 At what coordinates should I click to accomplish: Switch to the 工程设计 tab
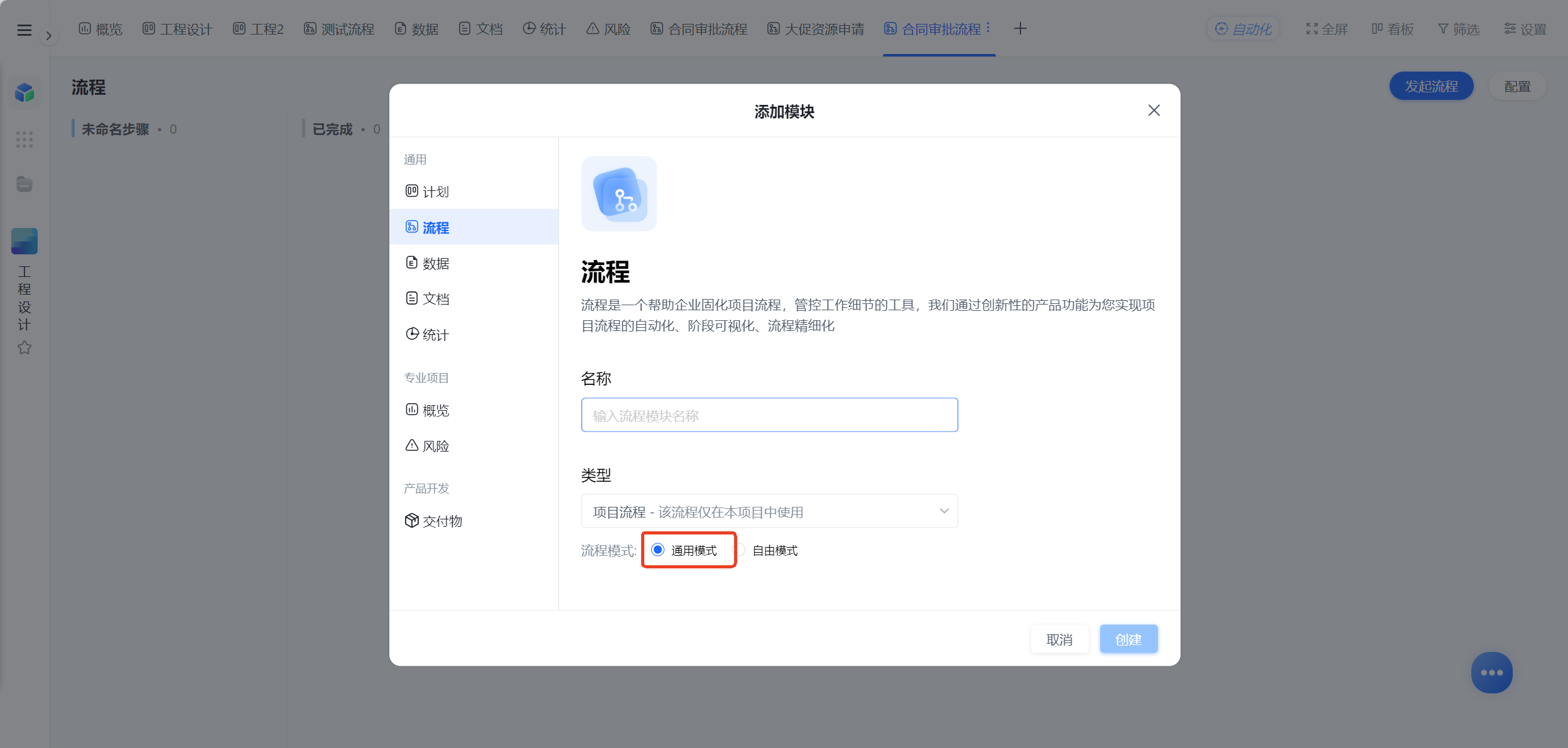click(178, 29)
